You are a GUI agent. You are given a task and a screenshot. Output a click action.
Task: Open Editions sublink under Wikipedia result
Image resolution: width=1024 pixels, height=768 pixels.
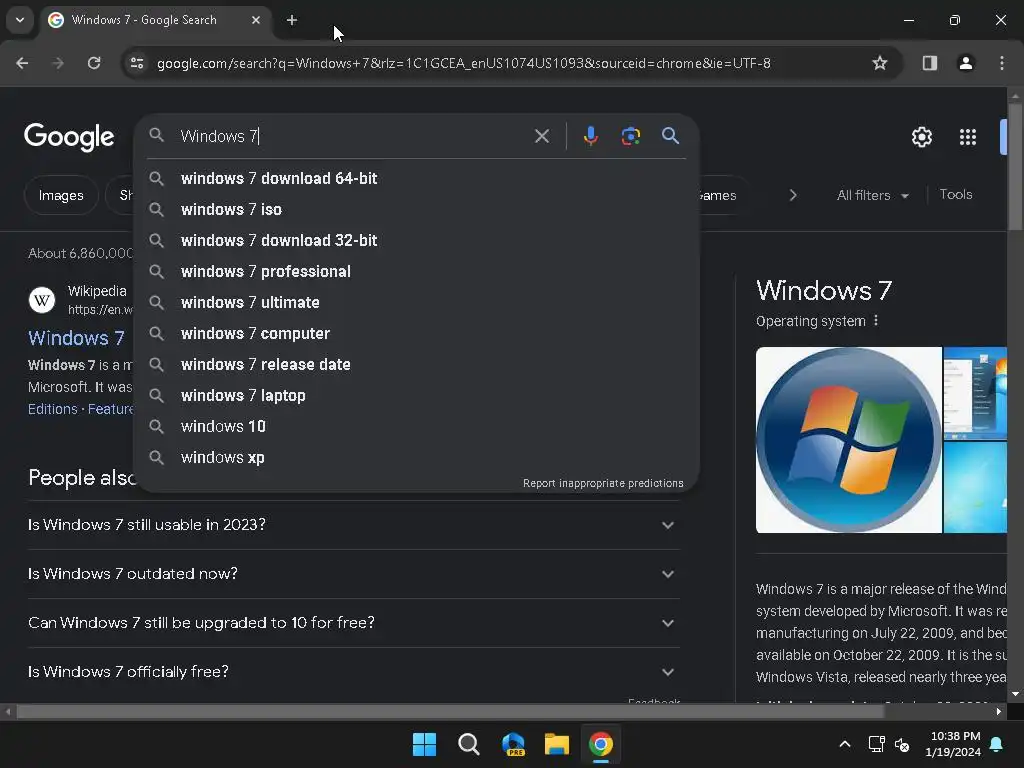pyautogui.click(x=53, y=409)
